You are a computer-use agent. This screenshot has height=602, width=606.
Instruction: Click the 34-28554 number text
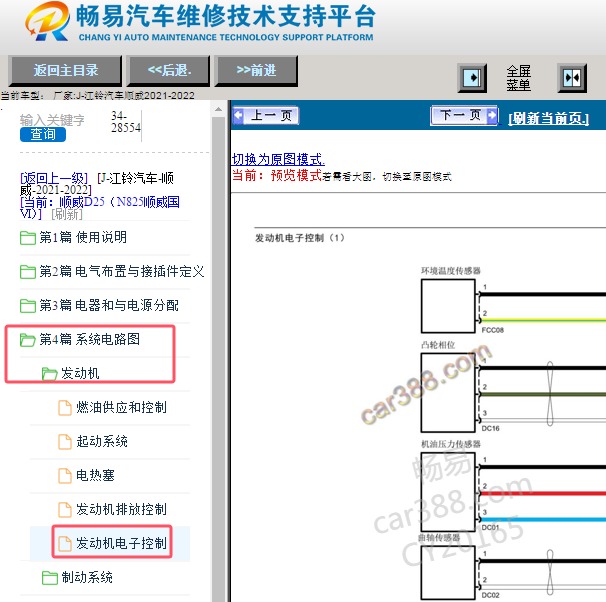[x=126, y=122]
